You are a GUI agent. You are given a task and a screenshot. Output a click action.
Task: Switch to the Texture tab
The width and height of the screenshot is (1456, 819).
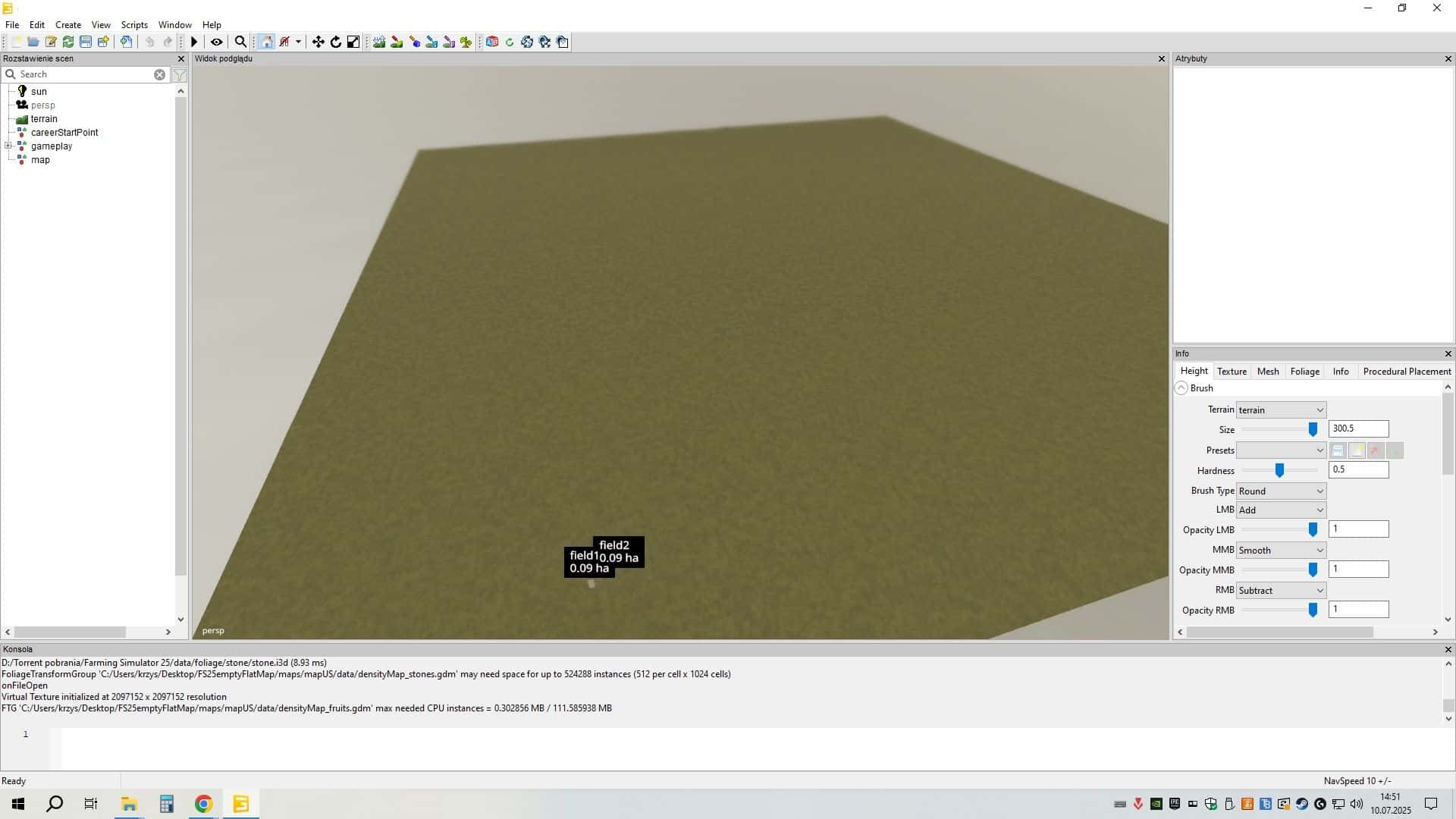tap(1232, 372)
